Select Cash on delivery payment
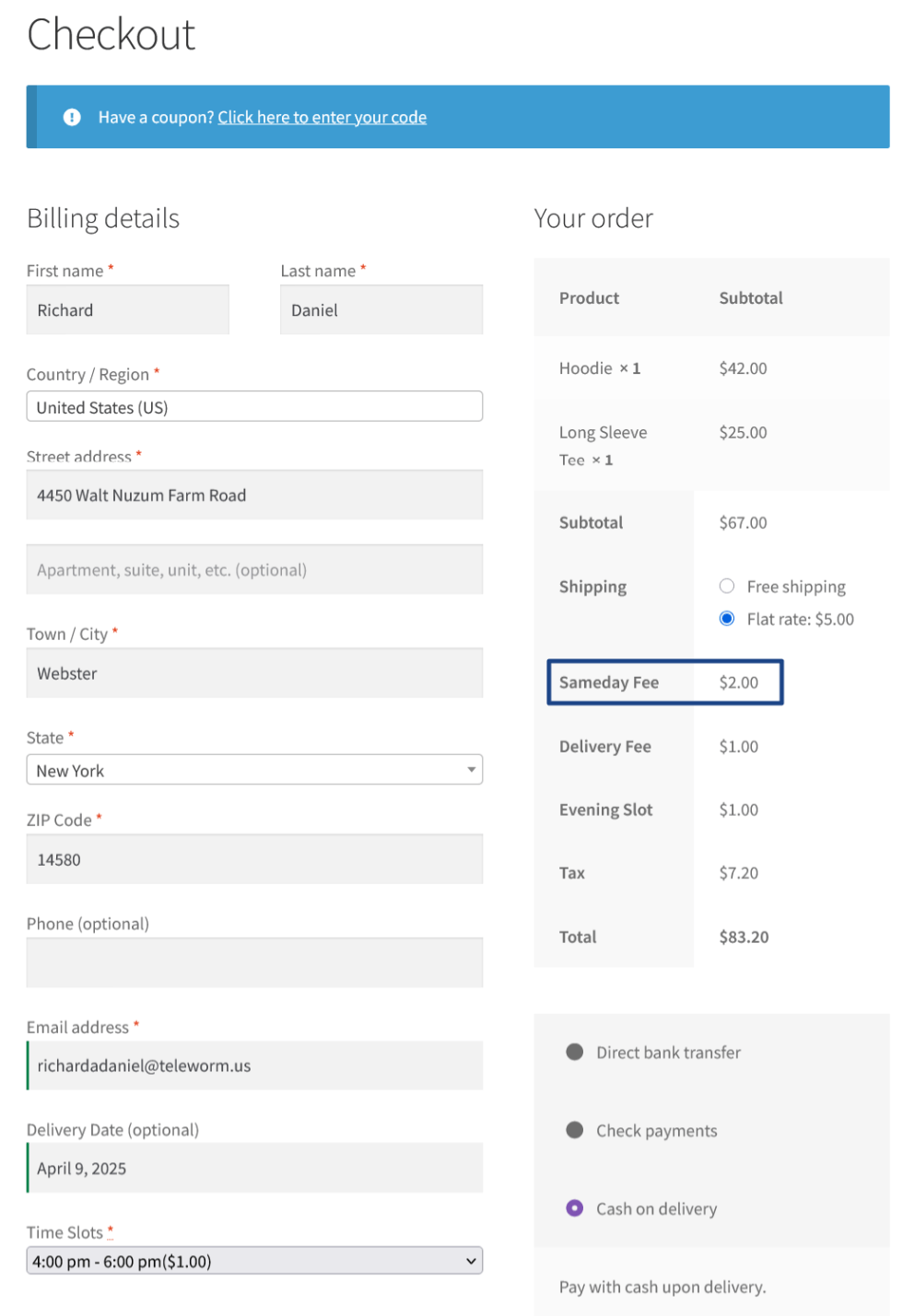Screen dimensions: 903x1316 pyautogui.click(x=575, y=1208)
